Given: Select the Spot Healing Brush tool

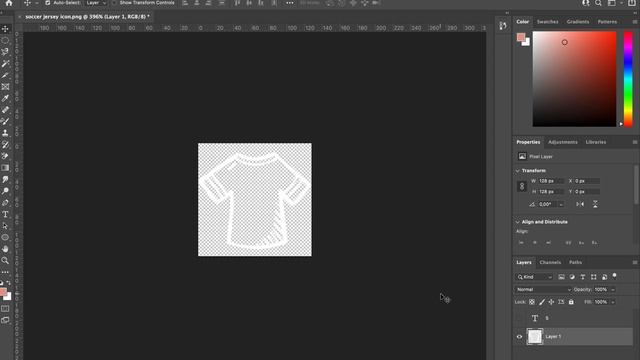Looking at the screenshot, I should coord(5,110).
